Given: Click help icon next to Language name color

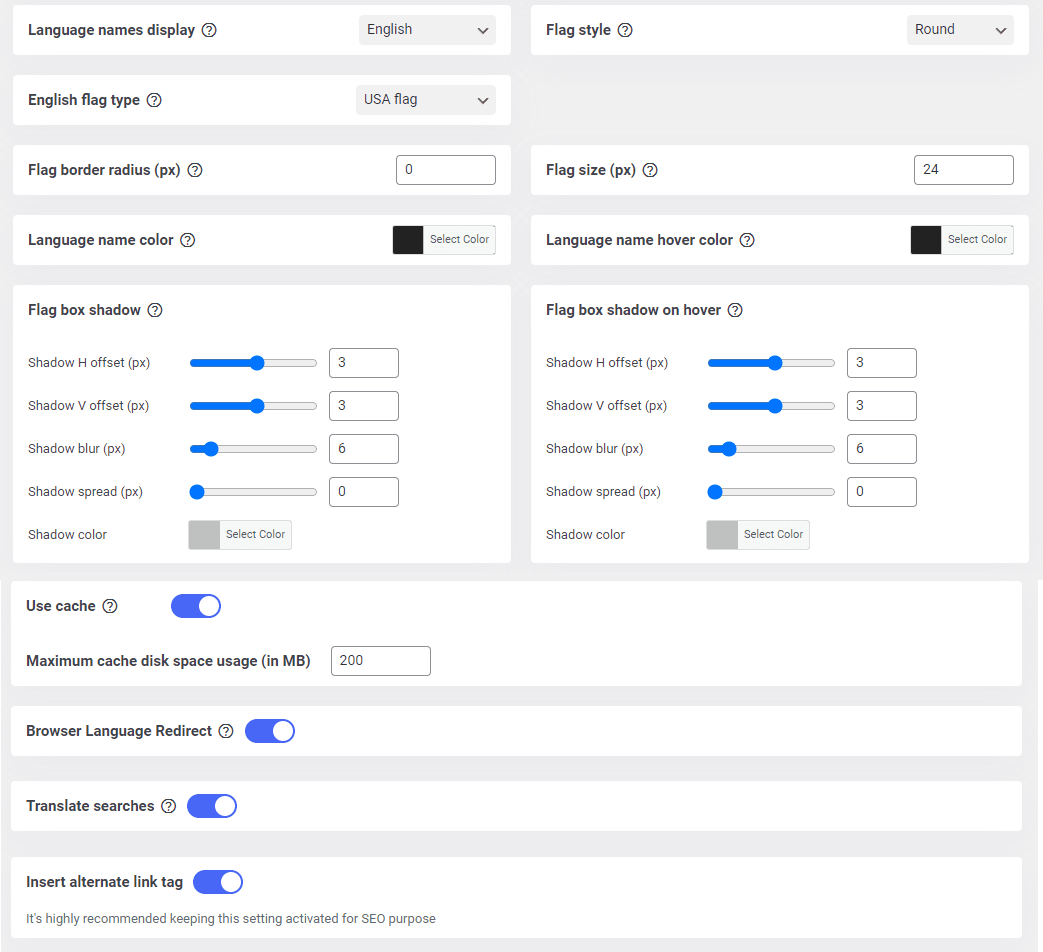Looking at the screenshot, I should click(188, 239).
